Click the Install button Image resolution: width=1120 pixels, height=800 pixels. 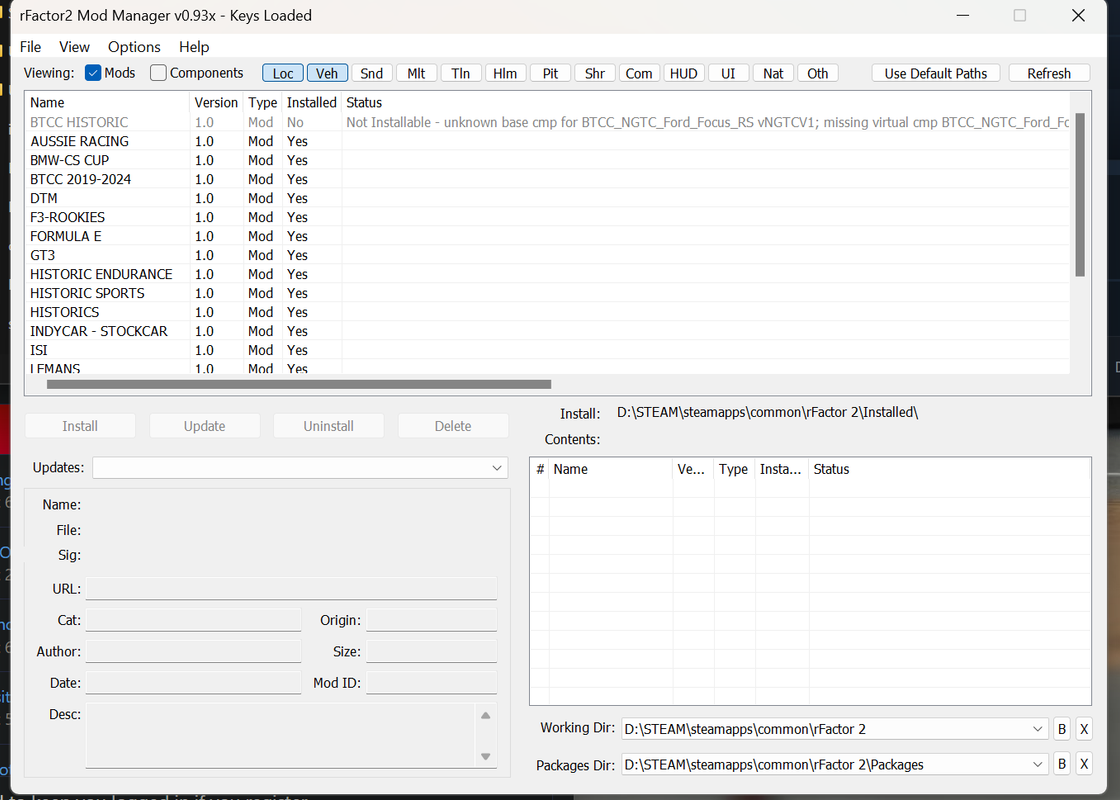coord(80,426)
